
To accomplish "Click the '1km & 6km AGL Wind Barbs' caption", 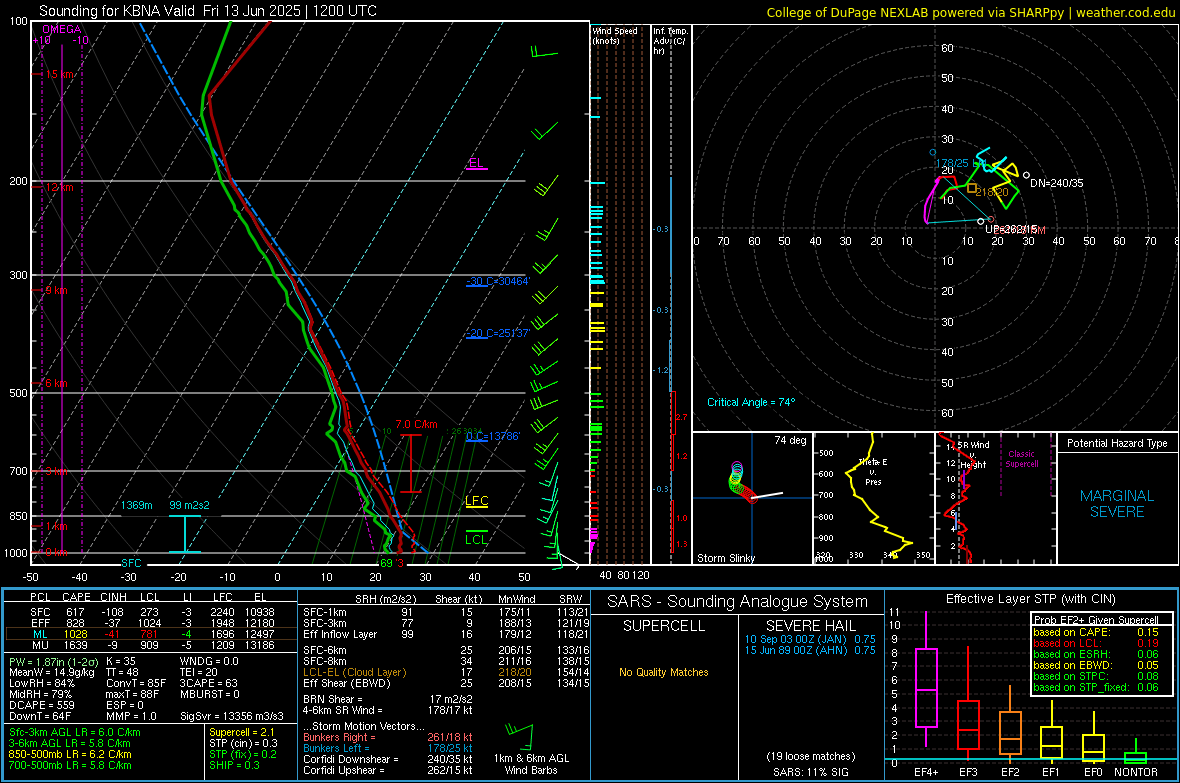I will click(531, 764).
